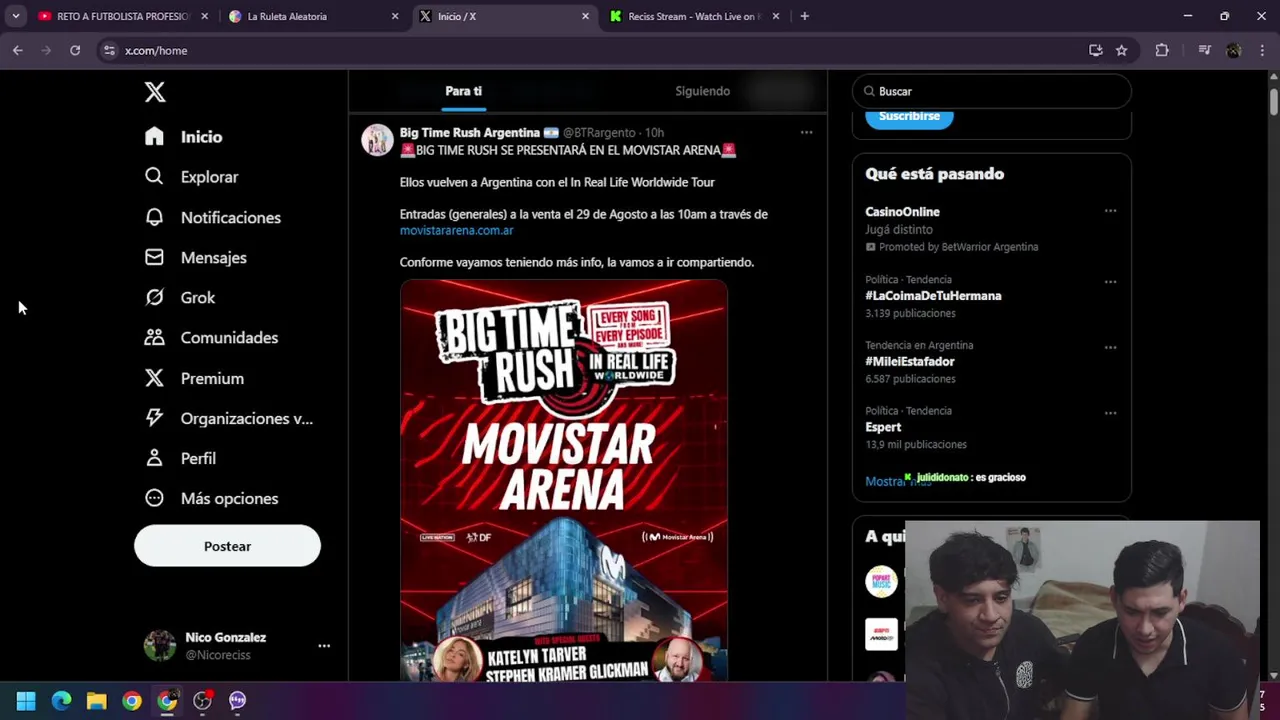The image size is (1280, 720).
Task: Open the Movistar Arena concert poster image
Action: [x=564, y=480]
